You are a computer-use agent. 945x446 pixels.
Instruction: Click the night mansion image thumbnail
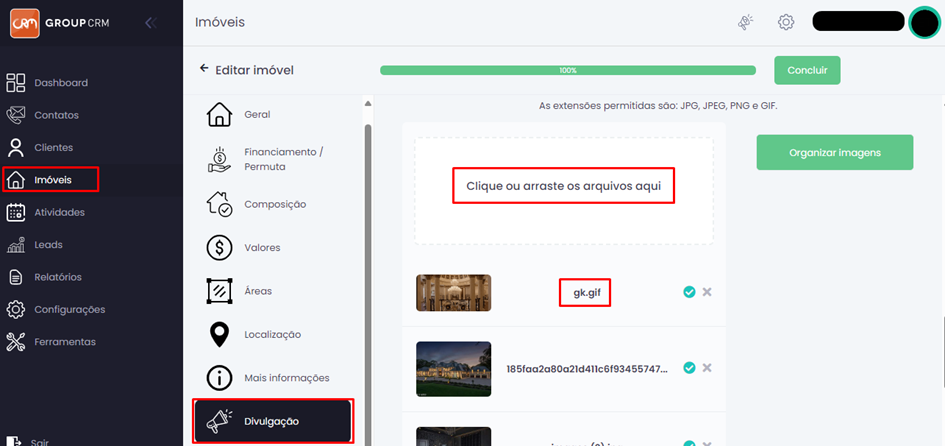click(x=453, y=369)
